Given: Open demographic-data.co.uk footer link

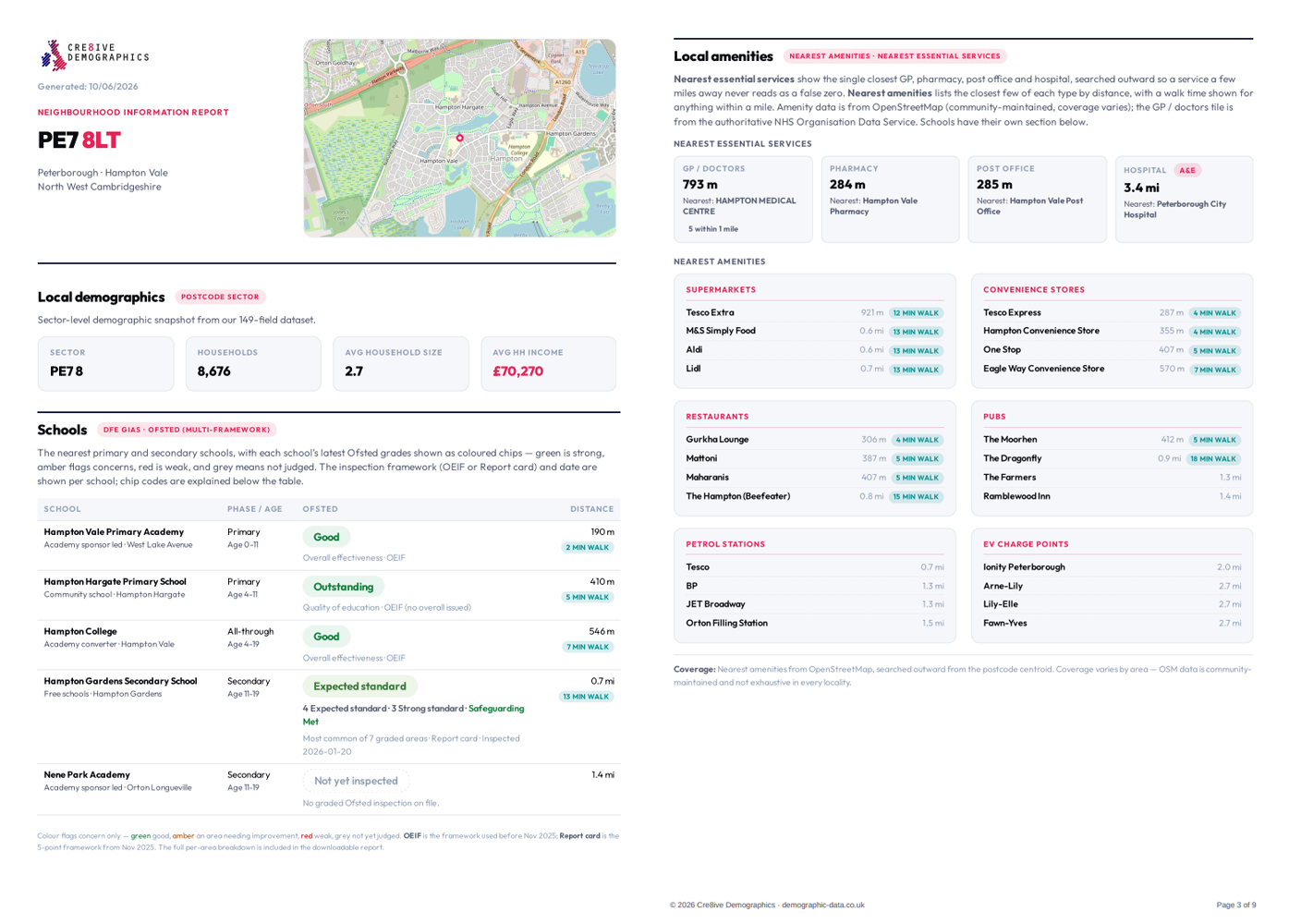Looking at the screenshot, I should 822,905.
